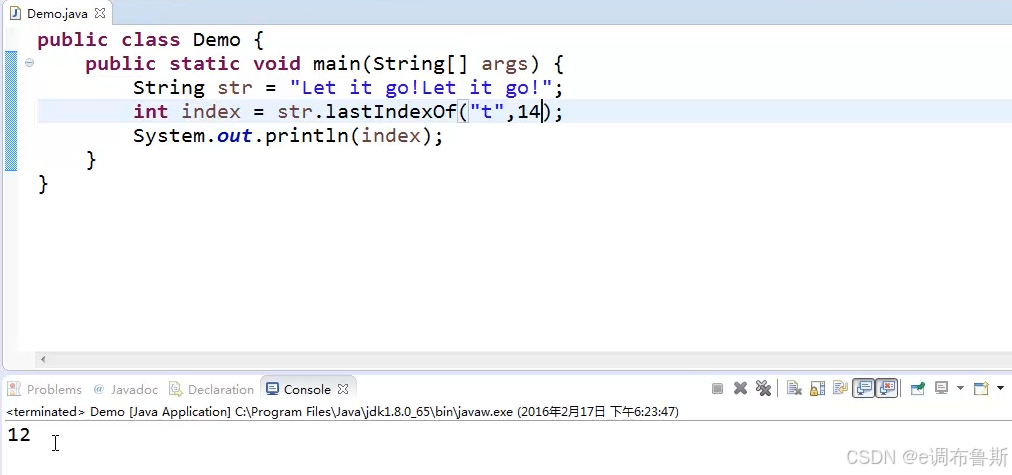Viewport: 1012px width, 475px height.
Task: Toggle show console when standard error changes
Action: (887, 389)
